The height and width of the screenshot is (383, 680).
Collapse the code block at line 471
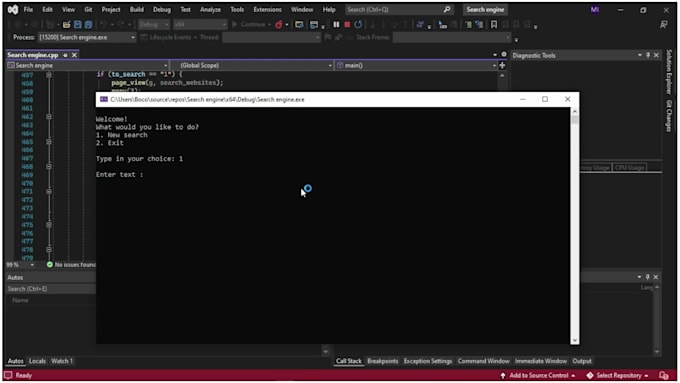pos(49,191)
